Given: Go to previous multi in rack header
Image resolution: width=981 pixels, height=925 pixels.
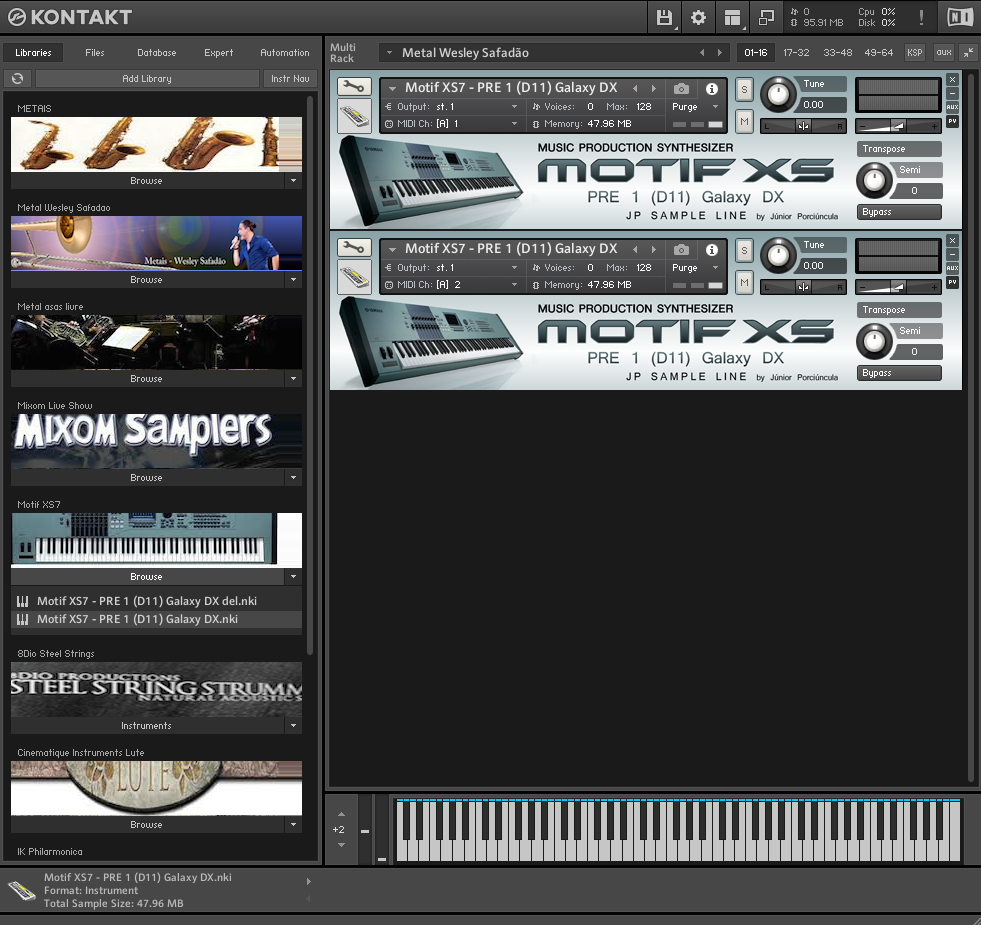Looking at the screenshot, I should (702, 53).
